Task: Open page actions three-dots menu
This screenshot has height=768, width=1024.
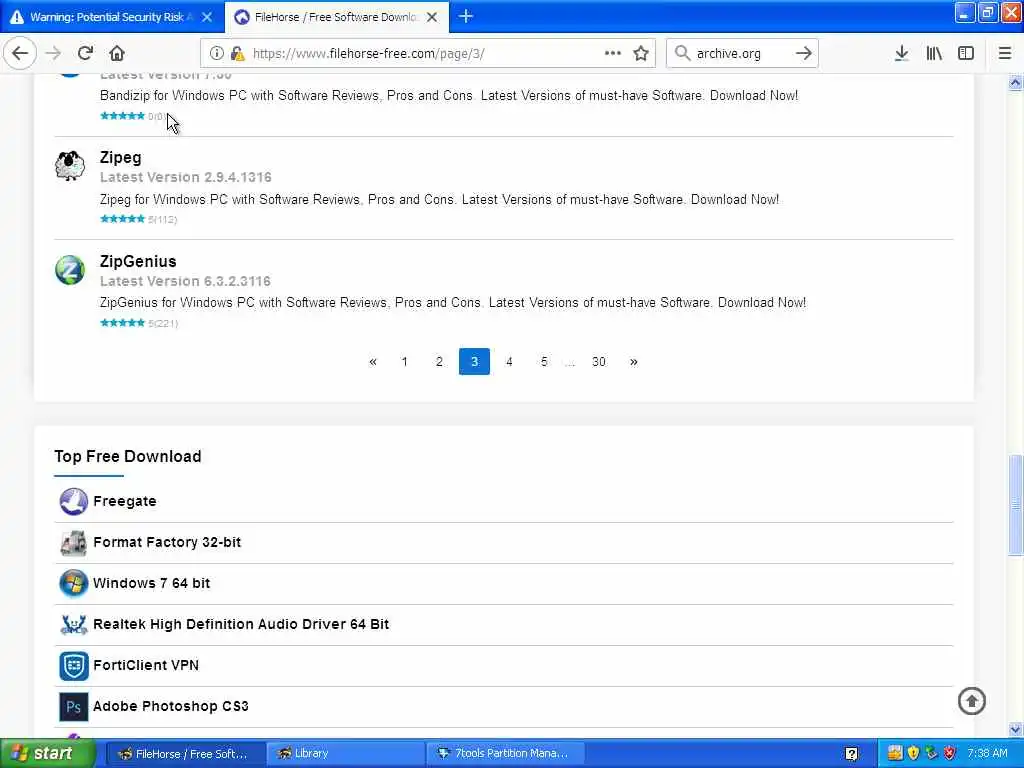Action: click(x=613, y=53)
